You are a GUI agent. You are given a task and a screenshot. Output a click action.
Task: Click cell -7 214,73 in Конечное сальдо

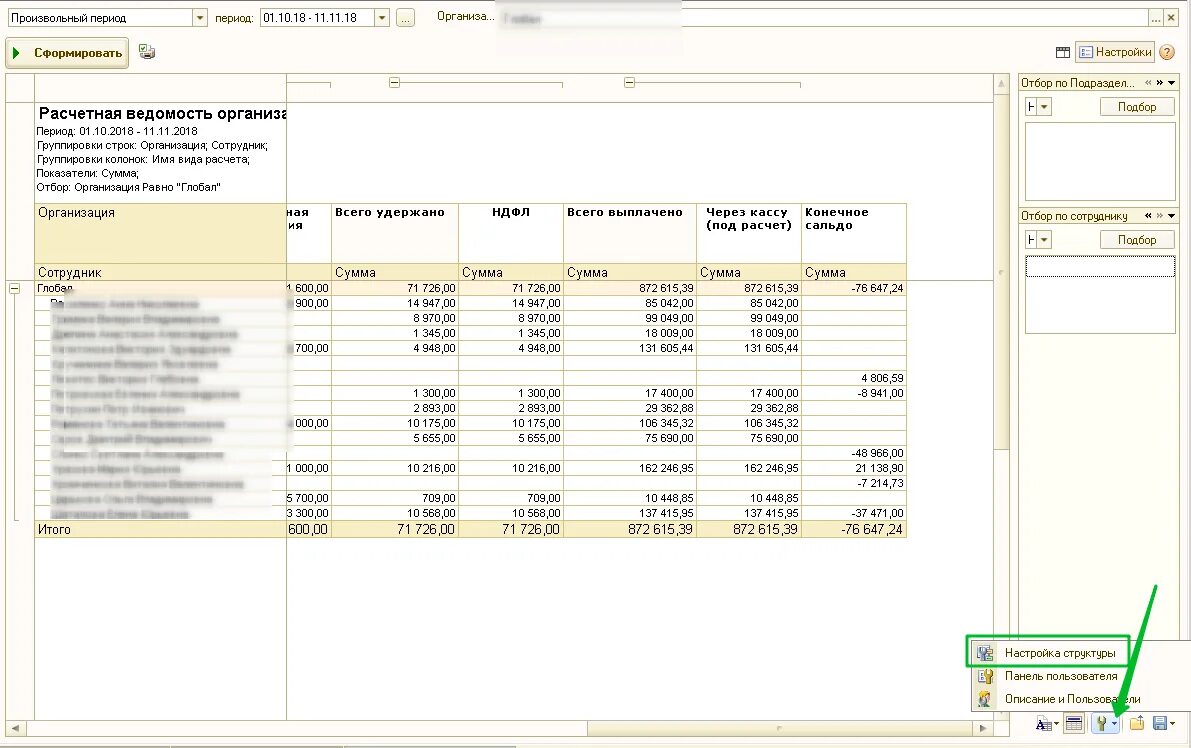(854, 483)
